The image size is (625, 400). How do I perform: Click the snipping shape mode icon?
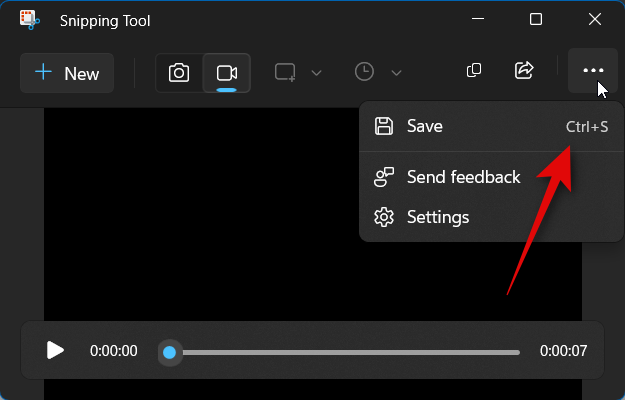[286, 72]
